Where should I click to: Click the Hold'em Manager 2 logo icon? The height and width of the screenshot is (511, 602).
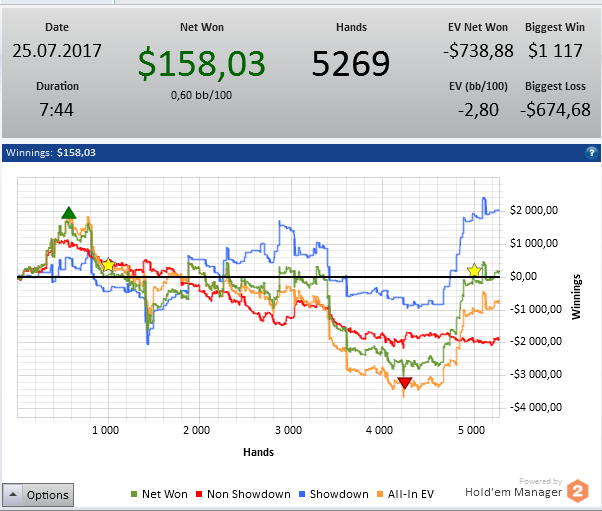577,491
